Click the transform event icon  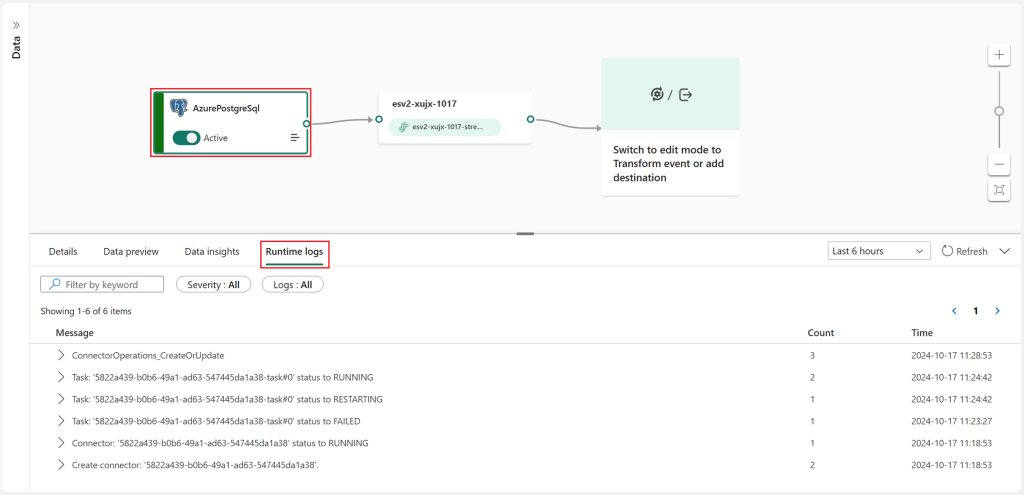656,95
